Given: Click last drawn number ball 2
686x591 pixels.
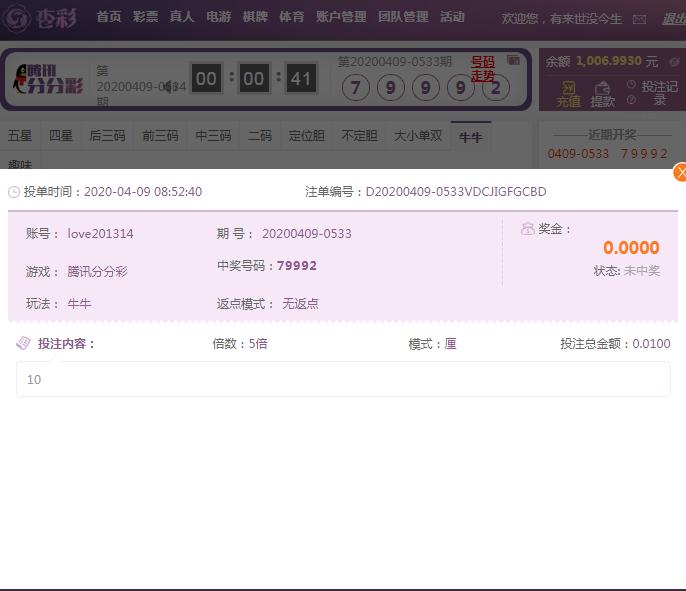Looking at the screenshot, I should point(495,87).
